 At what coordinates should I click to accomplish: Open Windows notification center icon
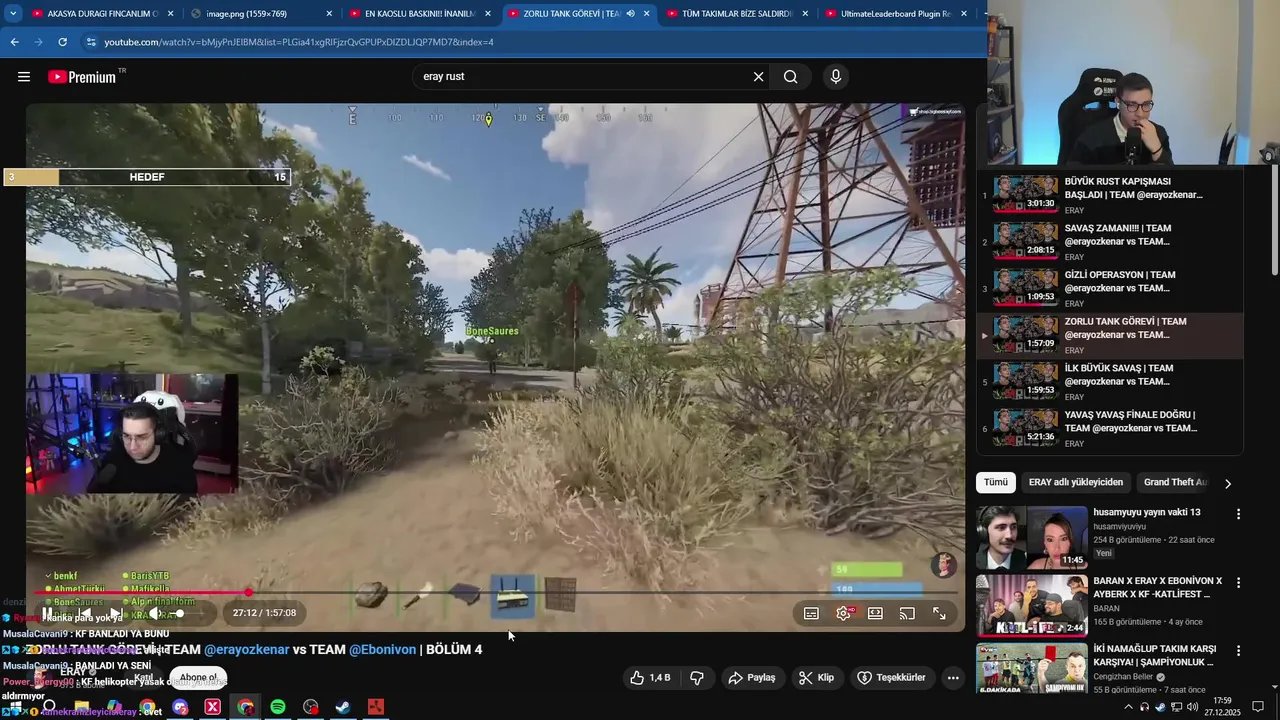(x=1258, y=707)
